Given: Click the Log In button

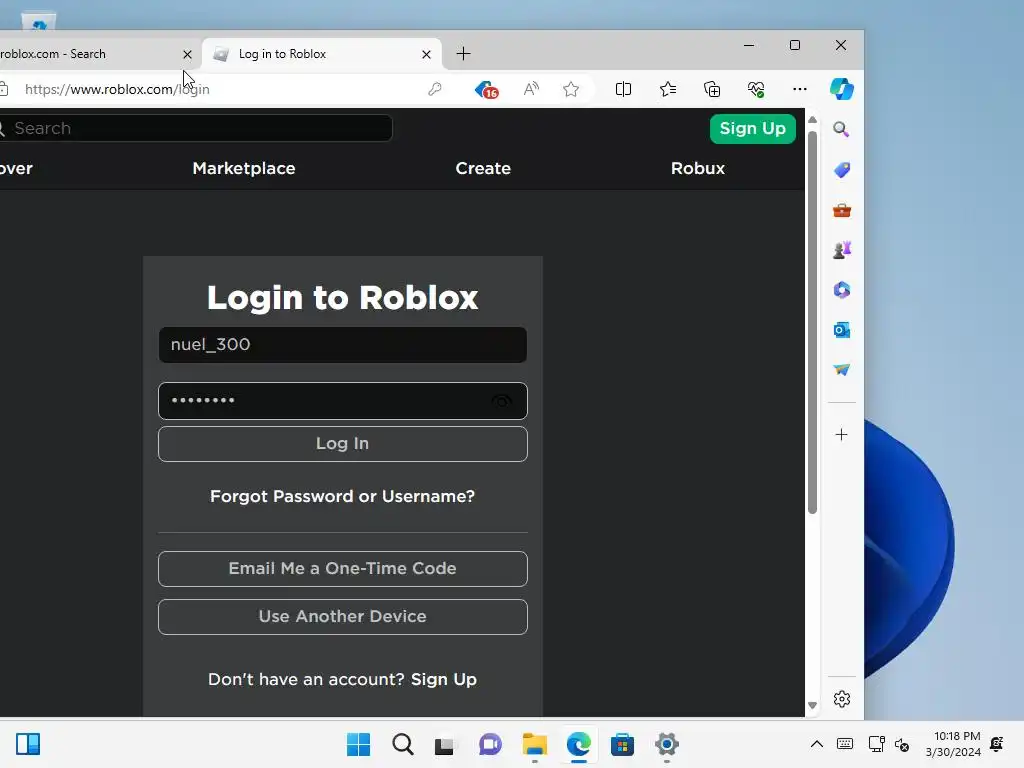Looking at the screenshot, I should coord(343,444).
